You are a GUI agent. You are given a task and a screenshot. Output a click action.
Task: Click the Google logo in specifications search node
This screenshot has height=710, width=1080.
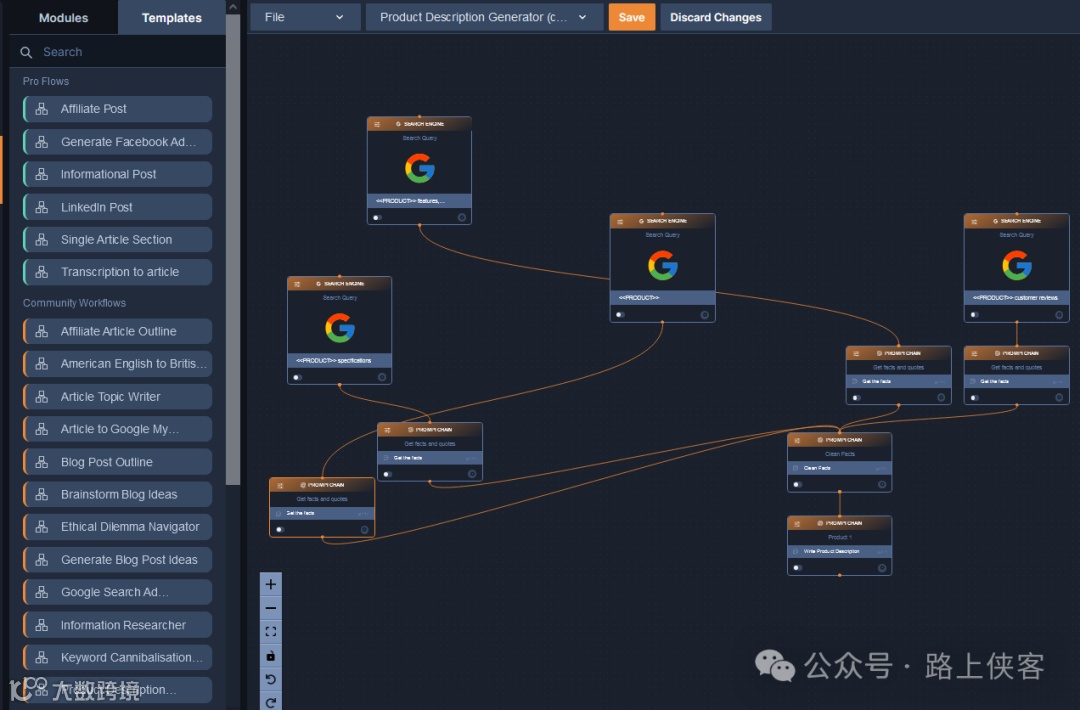pyautogui.click(x=340, y=328)
